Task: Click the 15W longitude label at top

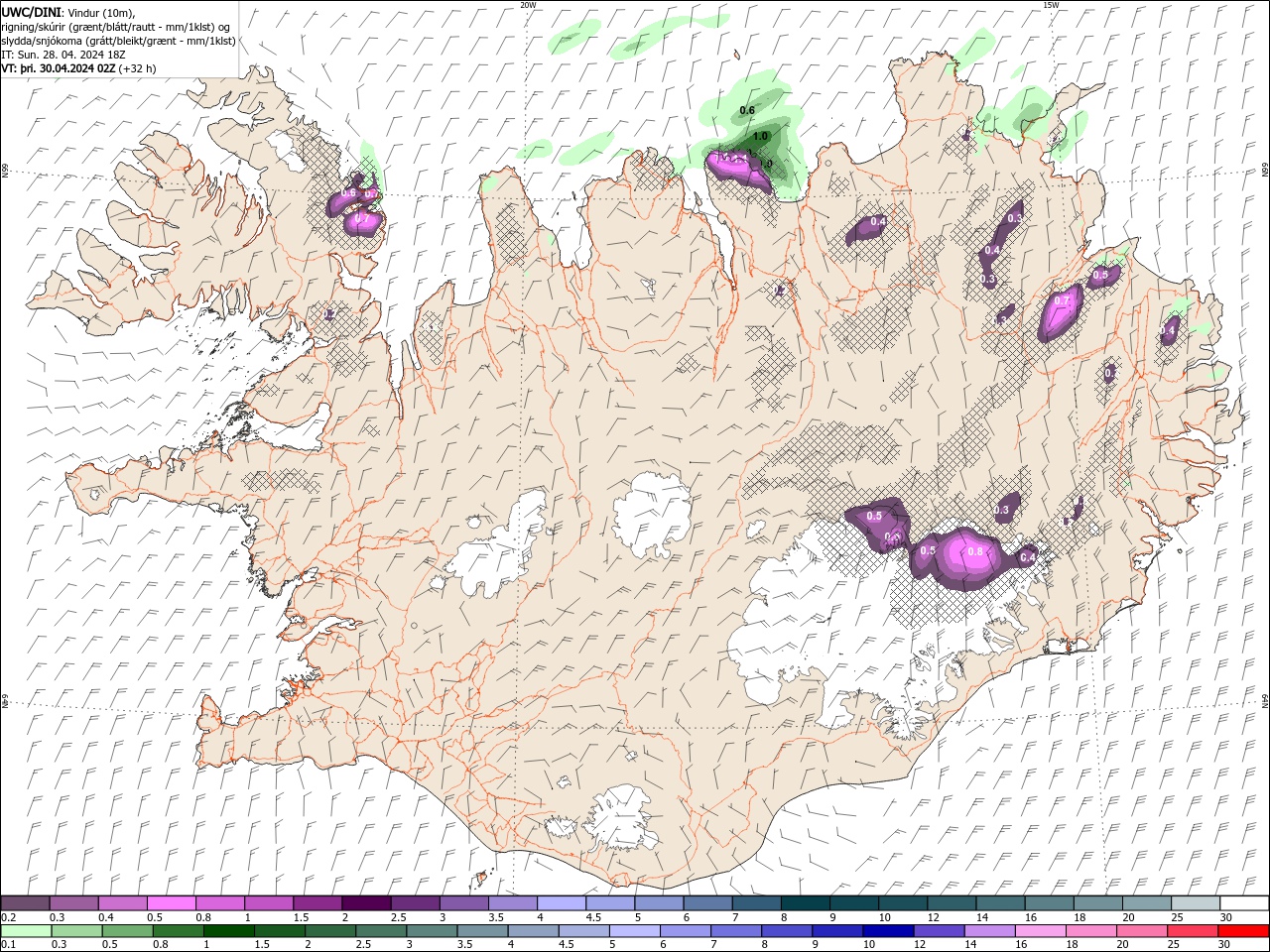Action: pyautogui.click(x=1051, y=5)
